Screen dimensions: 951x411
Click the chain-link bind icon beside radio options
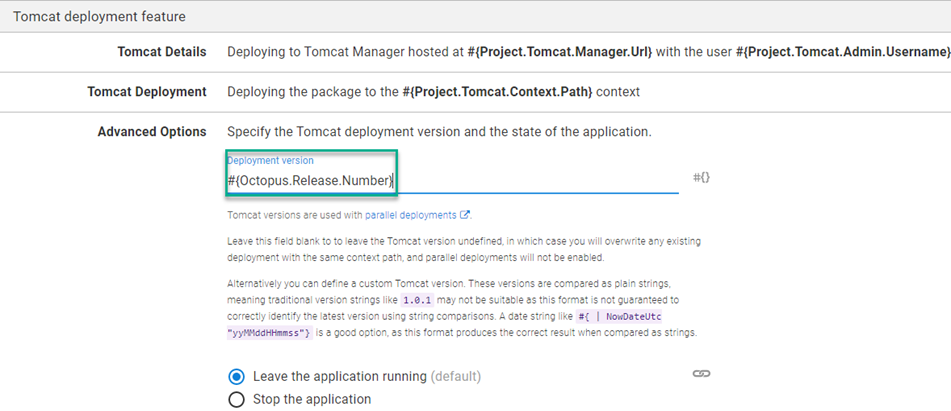[x=701, y=373]
